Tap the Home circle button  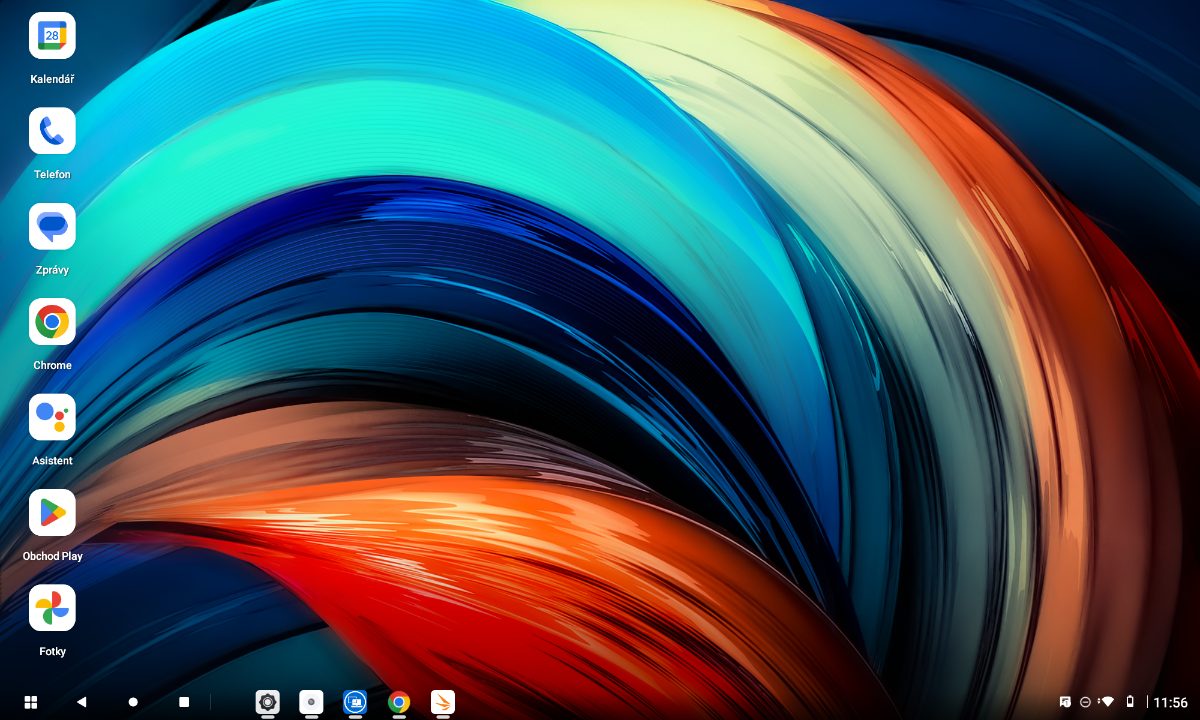tap(133, 702)
